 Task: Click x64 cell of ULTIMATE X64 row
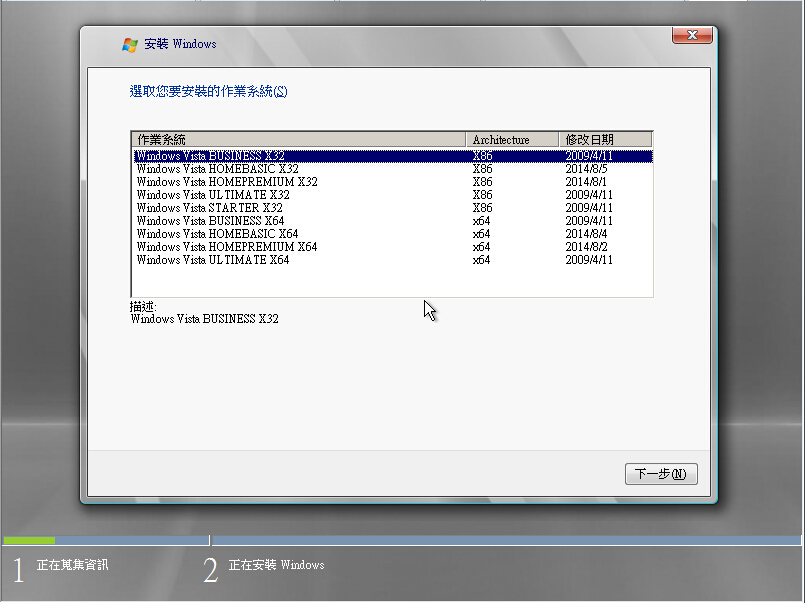tap(482, 260)
